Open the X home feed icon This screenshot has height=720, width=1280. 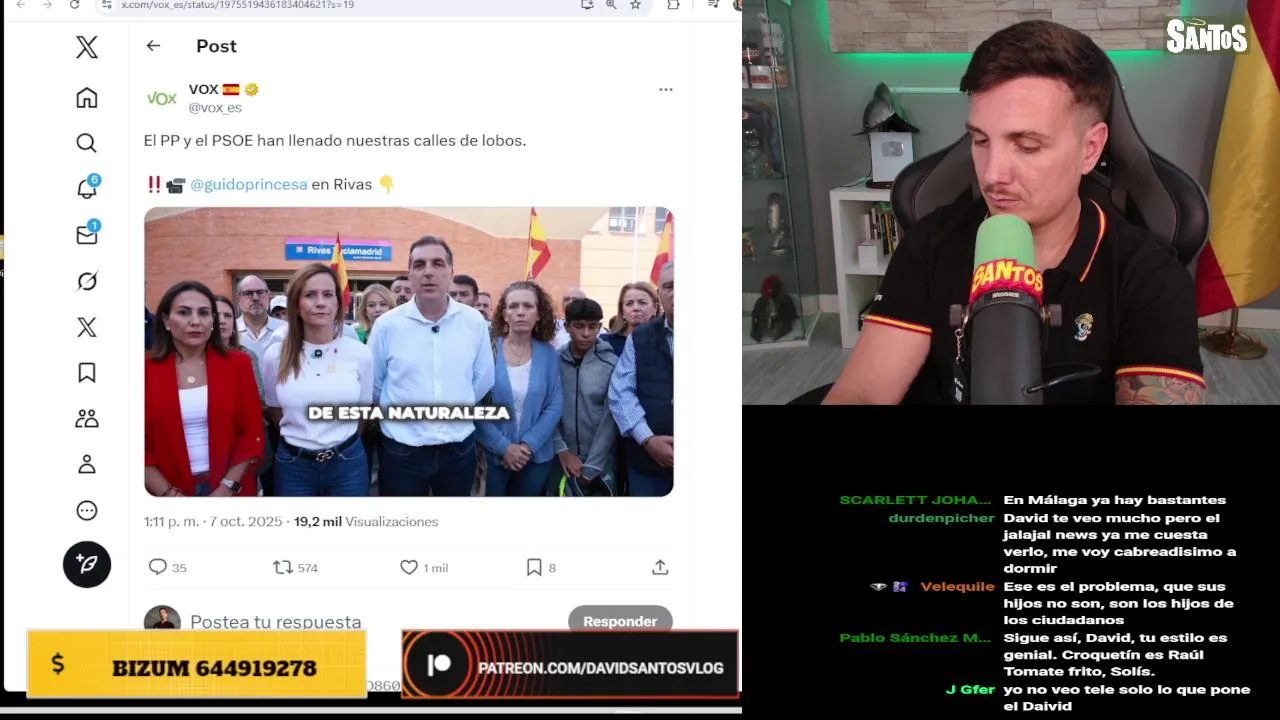pyautogui.click(x=87, y=97)
